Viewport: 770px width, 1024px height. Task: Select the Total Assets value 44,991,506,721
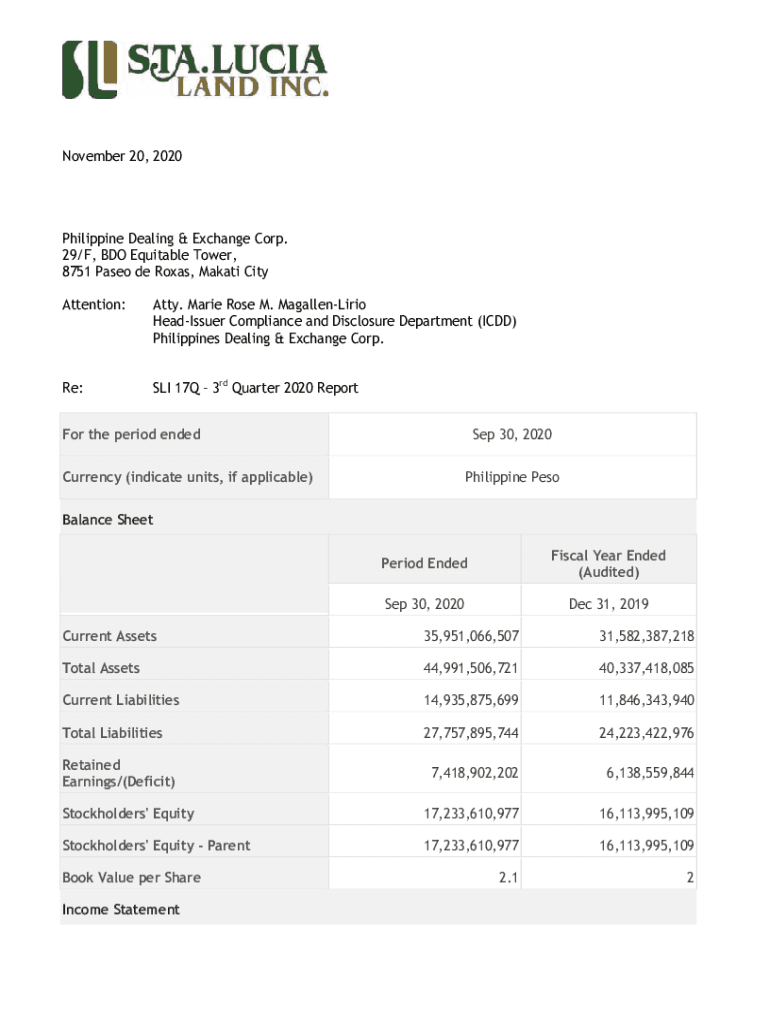(470, 668)
